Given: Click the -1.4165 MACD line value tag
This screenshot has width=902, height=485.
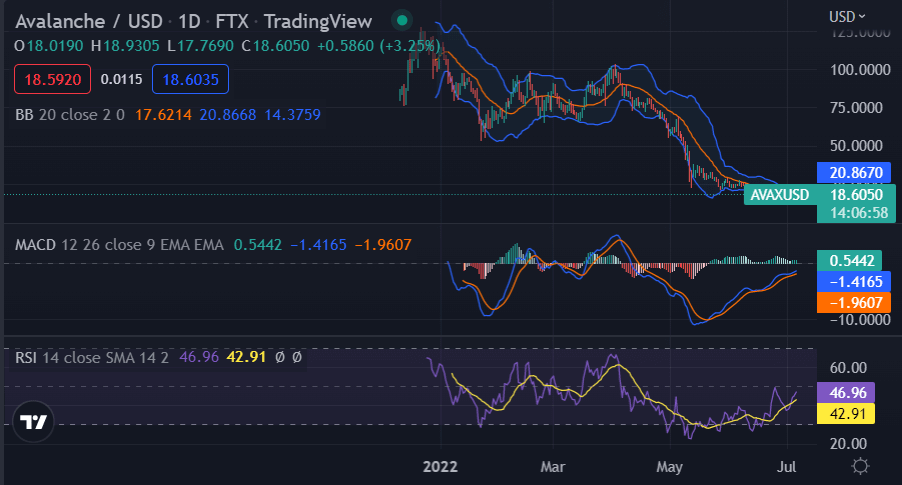Looking at the screenshot, I should 852,282.
